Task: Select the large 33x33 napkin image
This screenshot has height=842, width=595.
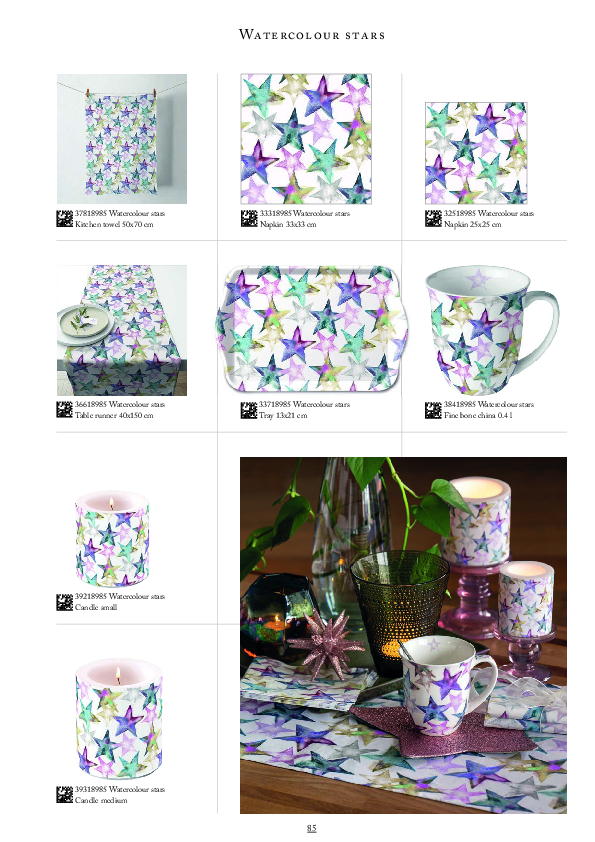Action: pyautogui.click(x=306, y=139)
